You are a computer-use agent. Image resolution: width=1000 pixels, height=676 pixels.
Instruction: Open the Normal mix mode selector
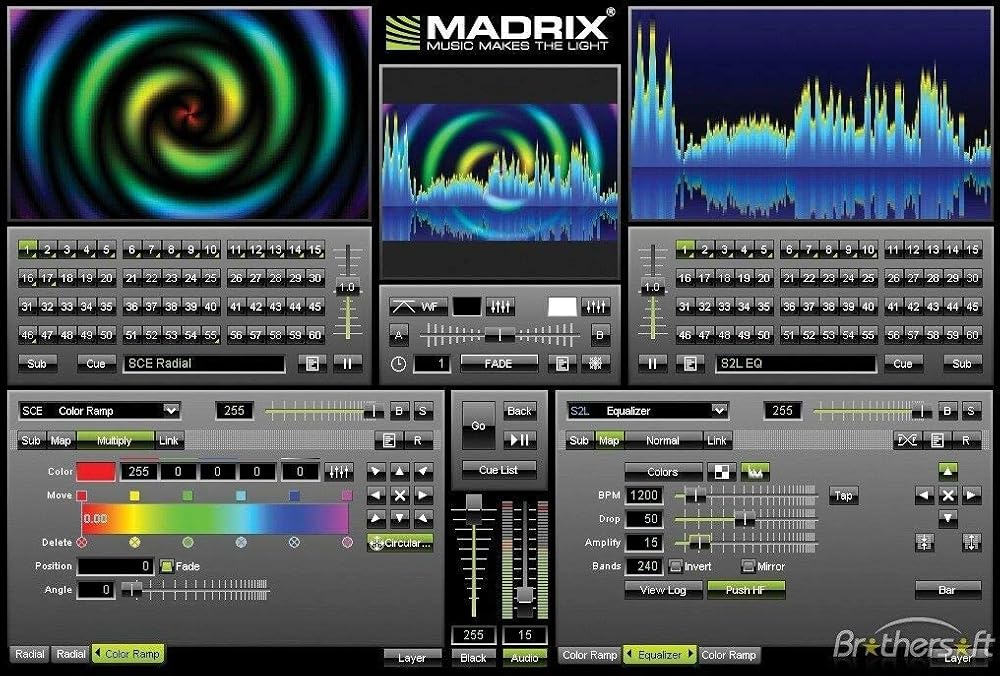point(663,440)
